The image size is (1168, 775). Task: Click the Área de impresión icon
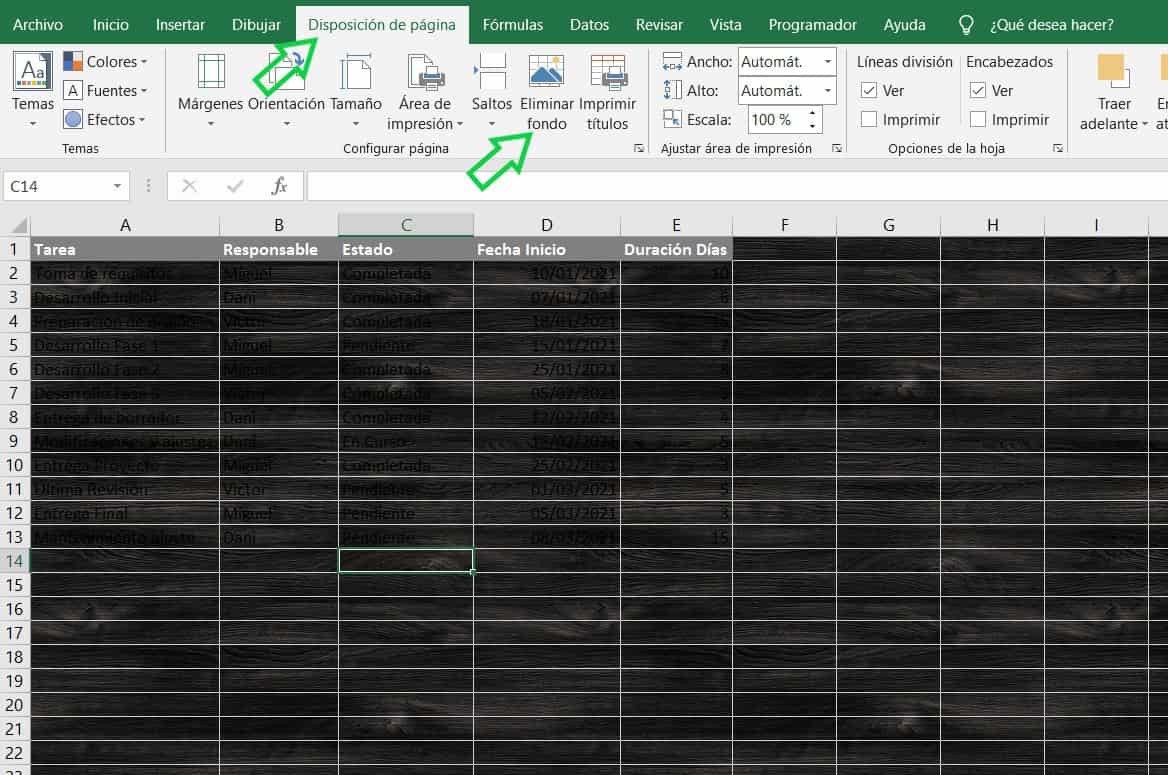(425, 72)
